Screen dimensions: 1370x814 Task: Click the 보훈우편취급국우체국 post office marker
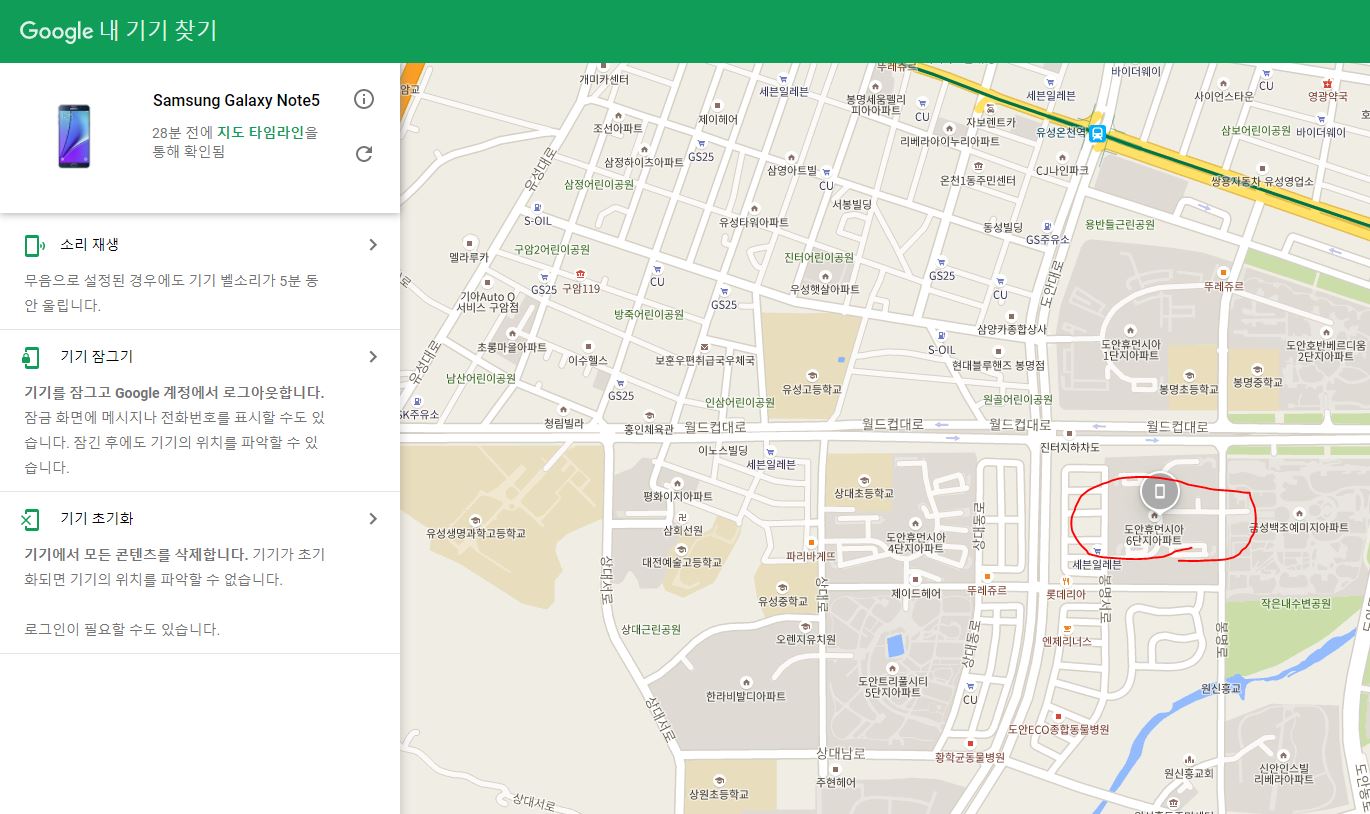(705, 346)
